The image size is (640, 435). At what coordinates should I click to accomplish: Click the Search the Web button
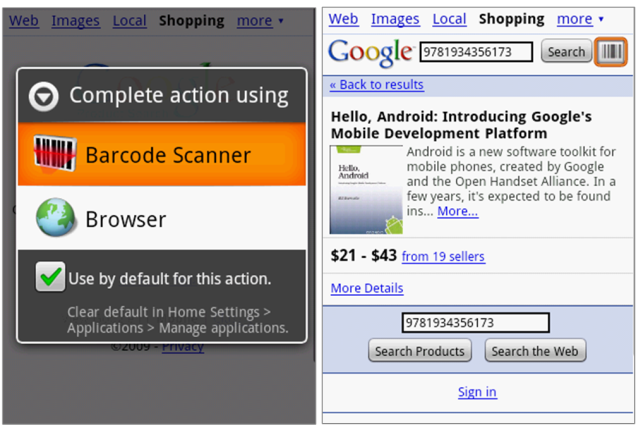535,351
